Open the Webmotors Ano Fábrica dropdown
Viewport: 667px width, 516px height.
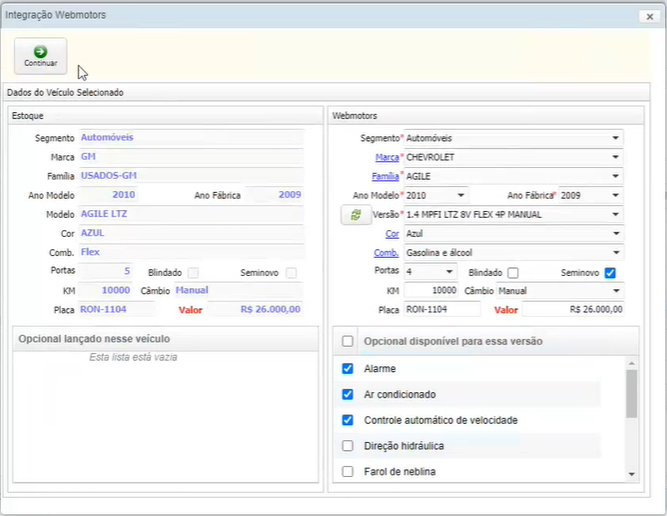pyautogui.click(x=615, y=196)
